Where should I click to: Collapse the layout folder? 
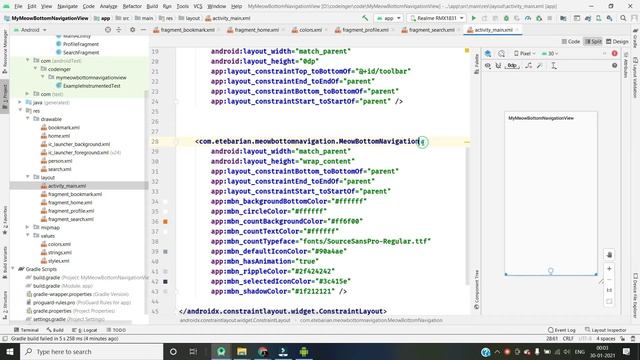click(28, 177)
